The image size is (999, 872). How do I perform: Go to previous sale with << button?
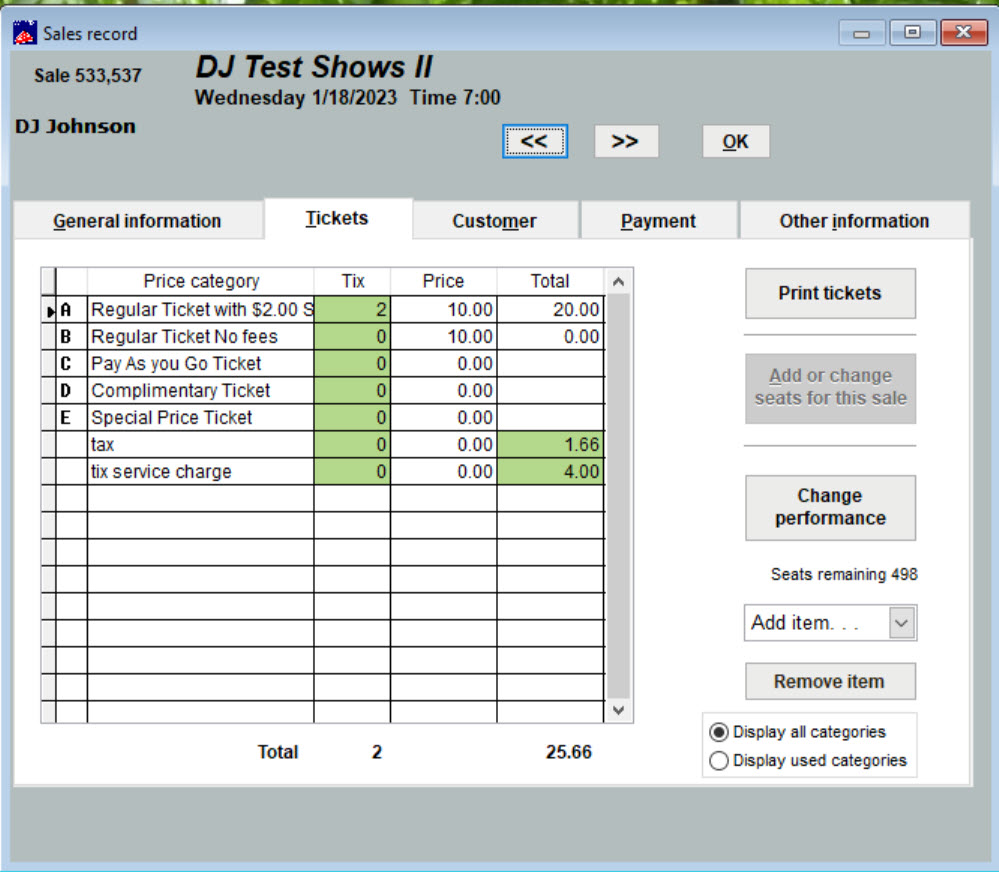click(534, 142)
